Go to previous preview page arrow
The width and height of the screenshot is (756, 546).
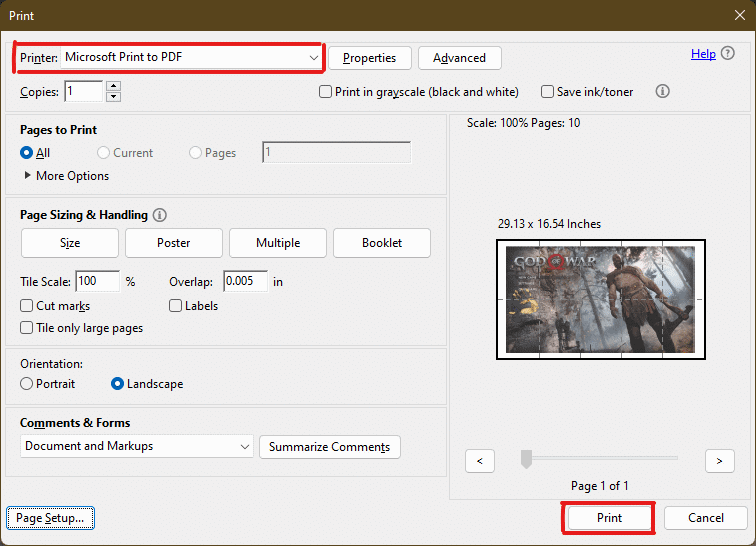pyautogui.click(x=480, y=460)
